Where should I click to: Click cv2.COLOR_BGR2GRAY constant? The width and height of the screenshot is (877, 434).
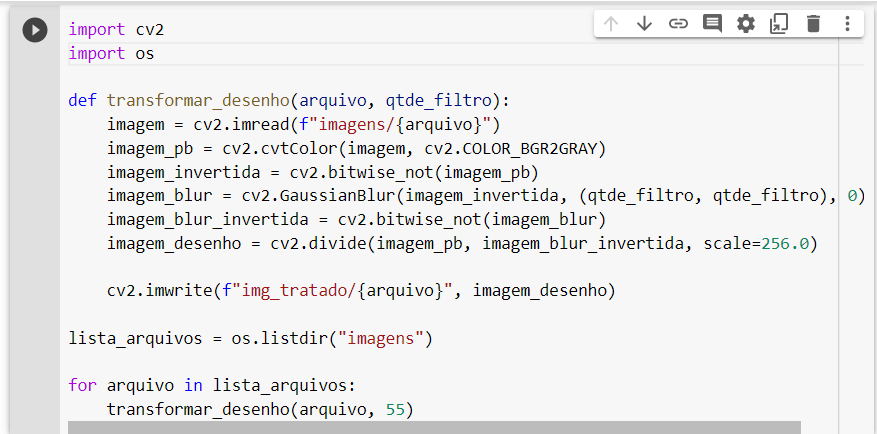(511, 149)
